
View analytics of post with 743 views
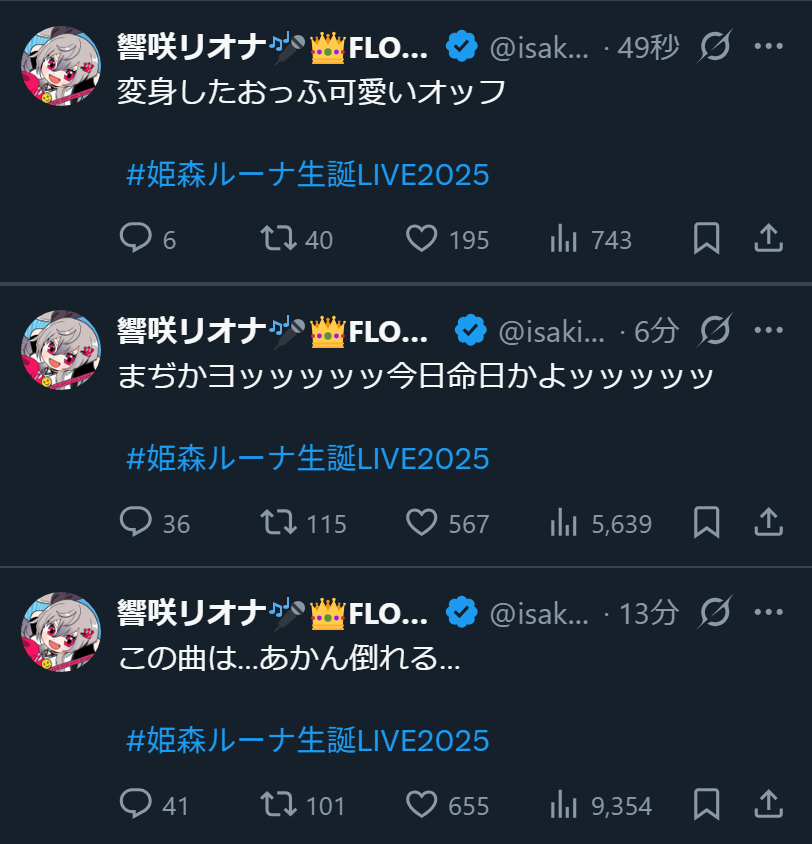point(563,238)
